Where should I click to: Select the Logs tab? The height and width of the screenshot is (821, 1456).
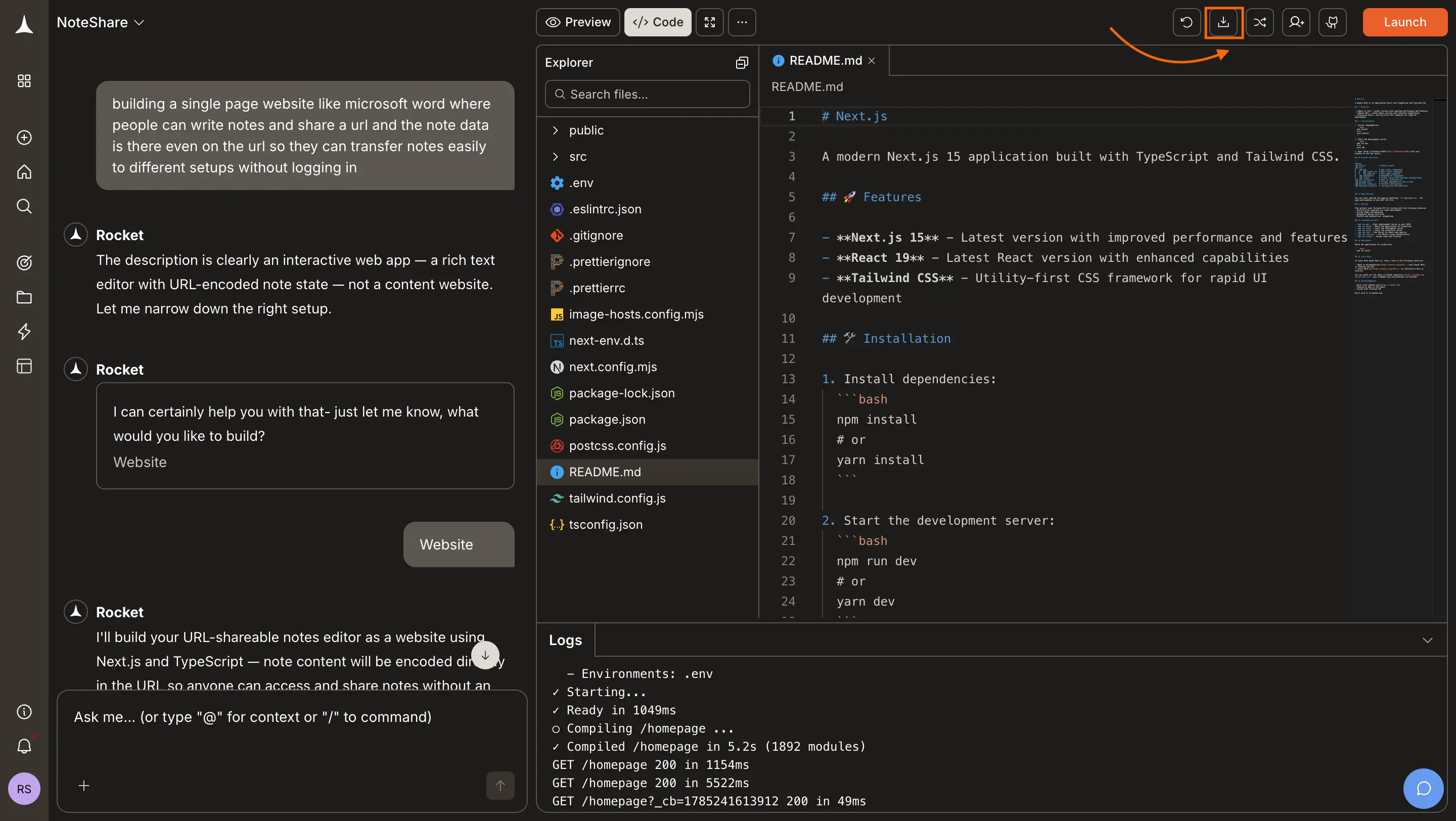click(x=565, y=640)
